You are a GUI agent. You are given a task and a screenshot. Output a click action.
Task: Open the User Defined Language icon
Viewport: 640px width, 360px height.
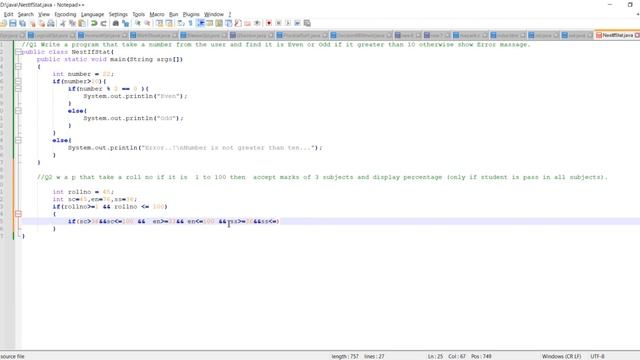tap(209, 23)
